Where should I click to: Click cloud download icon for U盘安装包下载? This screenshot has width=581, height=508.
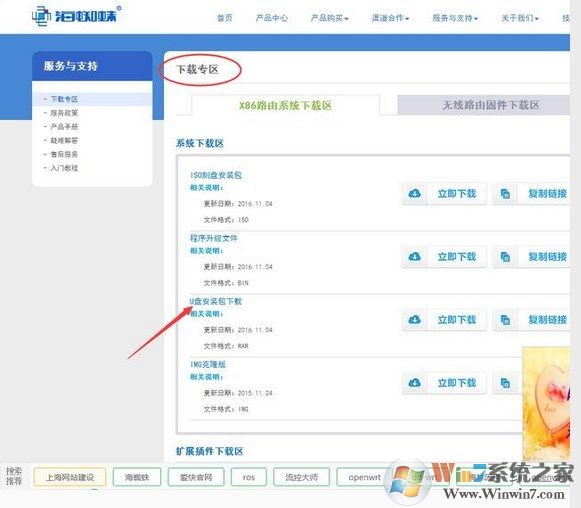click(414, 319)
